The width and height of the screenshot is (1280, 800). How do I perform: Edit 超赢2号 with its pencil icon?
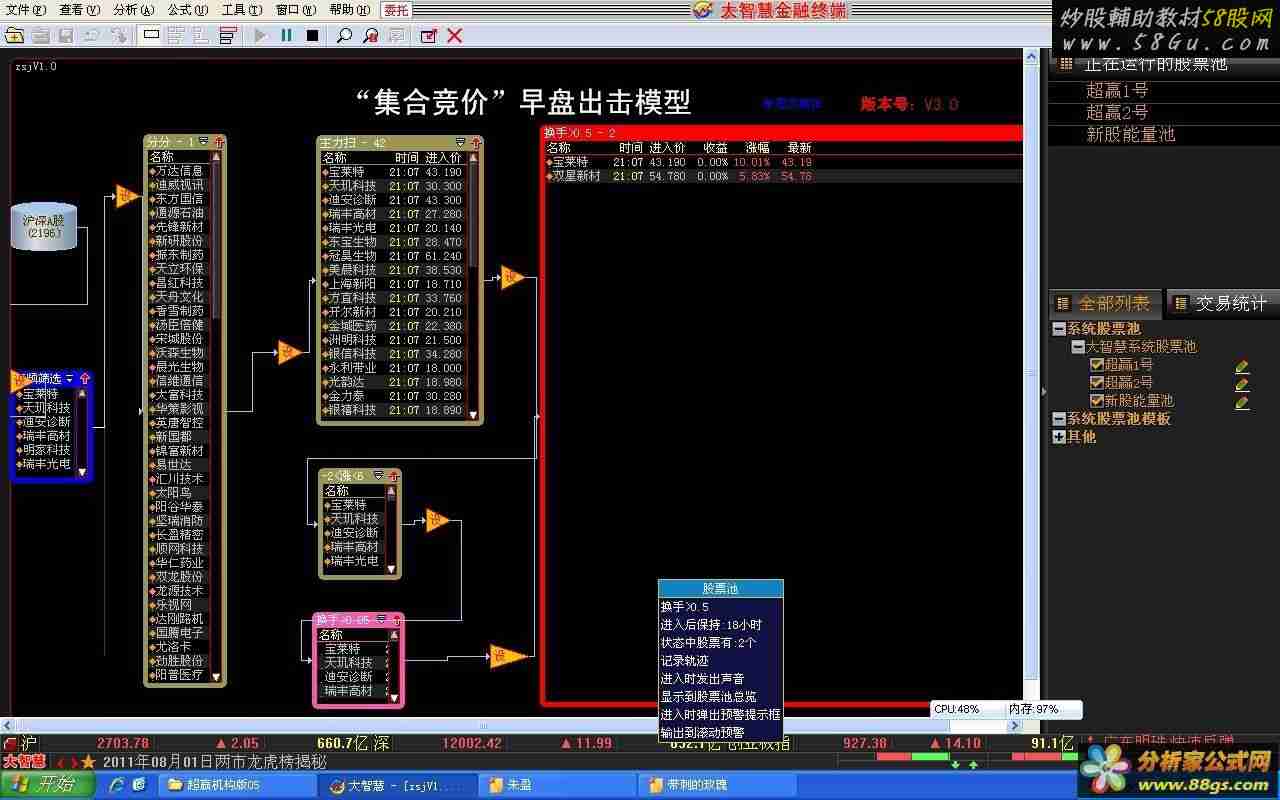1242,385
